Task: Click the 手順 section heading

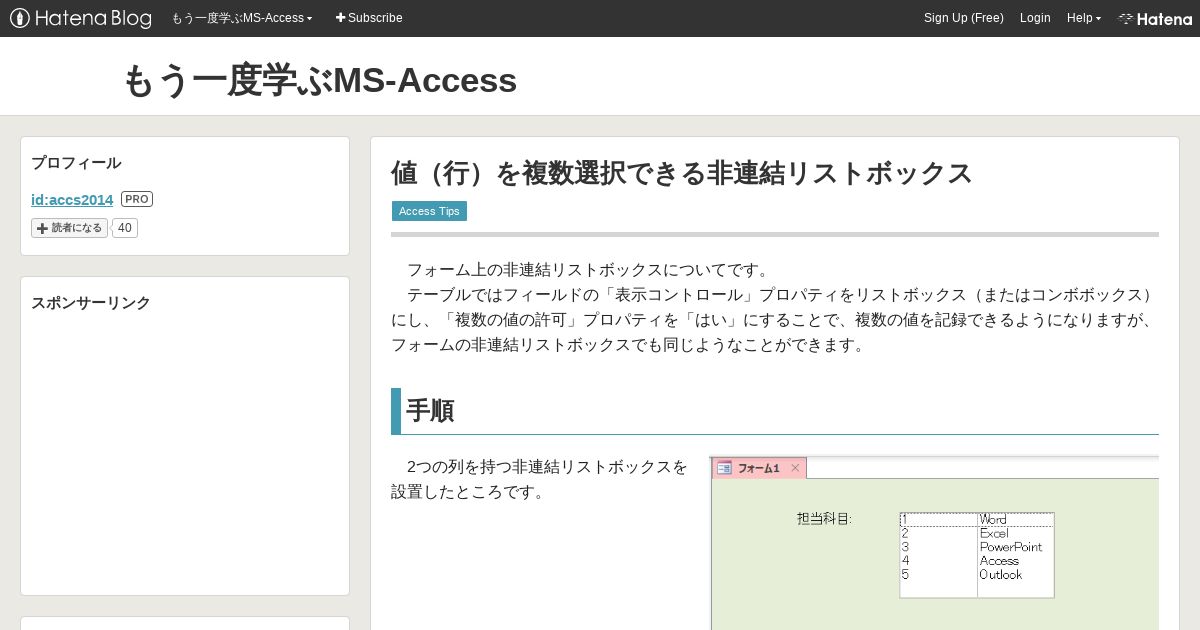Action: tap(430, 411)
